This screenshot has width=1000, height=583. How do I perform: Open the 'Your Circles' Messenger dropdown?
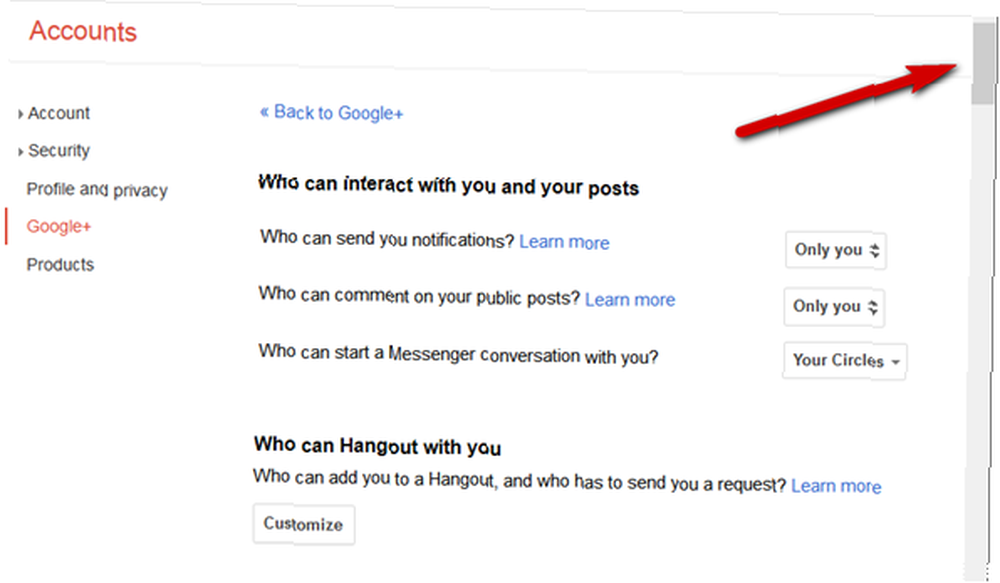pyautogui.click(x=845, y=361)
